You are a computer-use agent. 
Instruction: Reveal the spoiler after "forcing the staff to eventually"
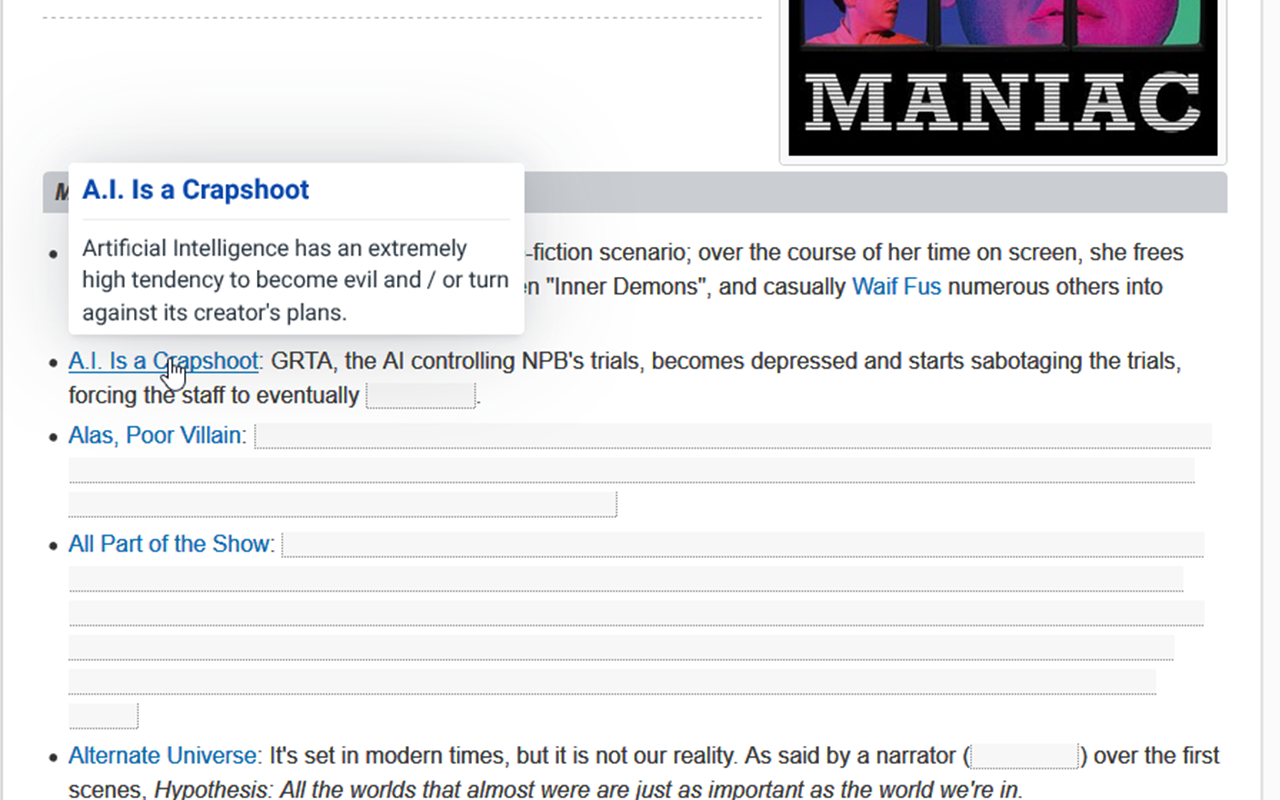point(420,395)
